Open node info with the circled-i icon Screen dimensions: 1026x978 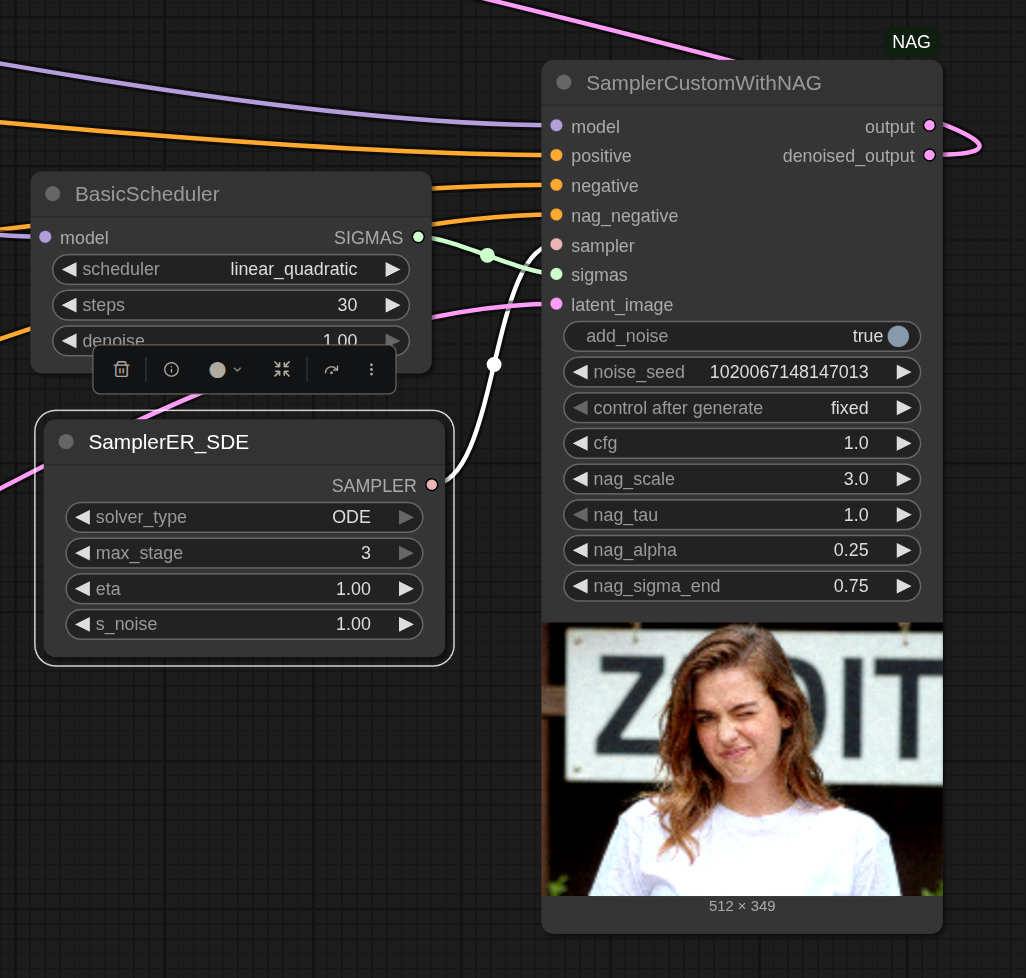click(x=171, y=370)
